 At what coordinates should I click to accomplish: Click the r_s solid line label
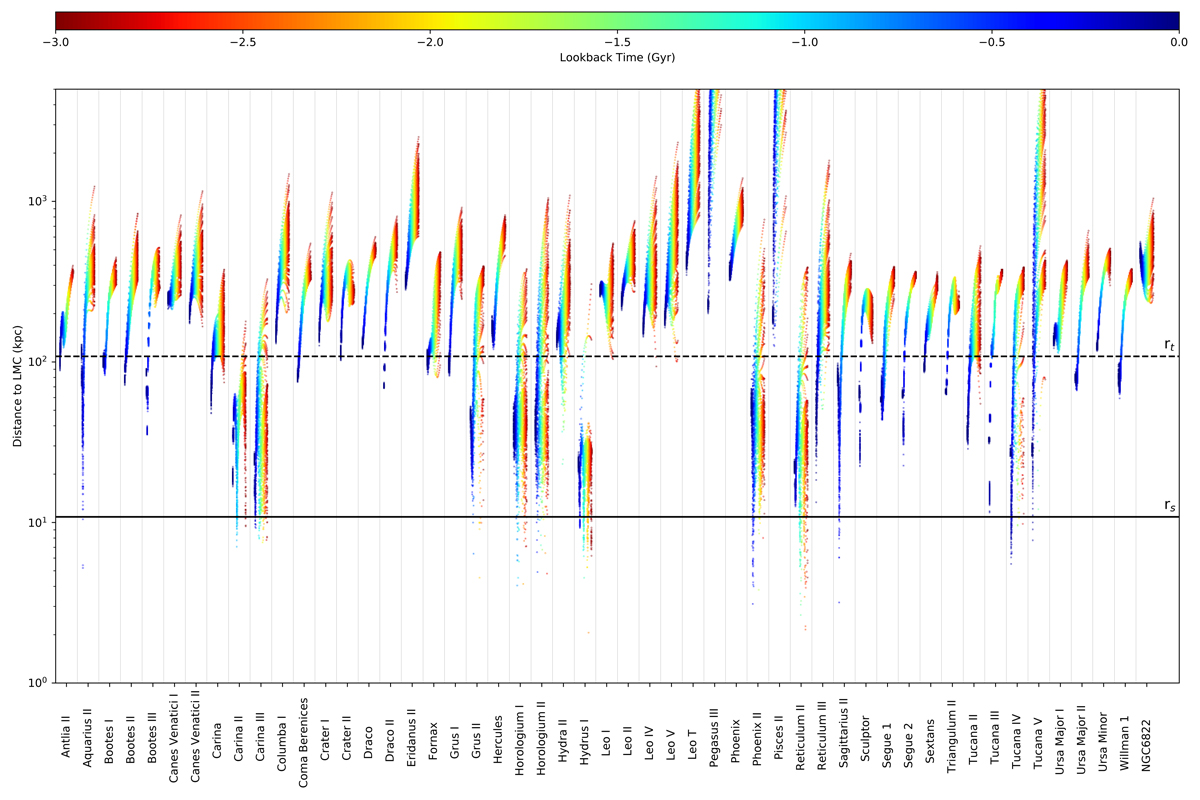pyautogui.click(x=1168, y=506)
